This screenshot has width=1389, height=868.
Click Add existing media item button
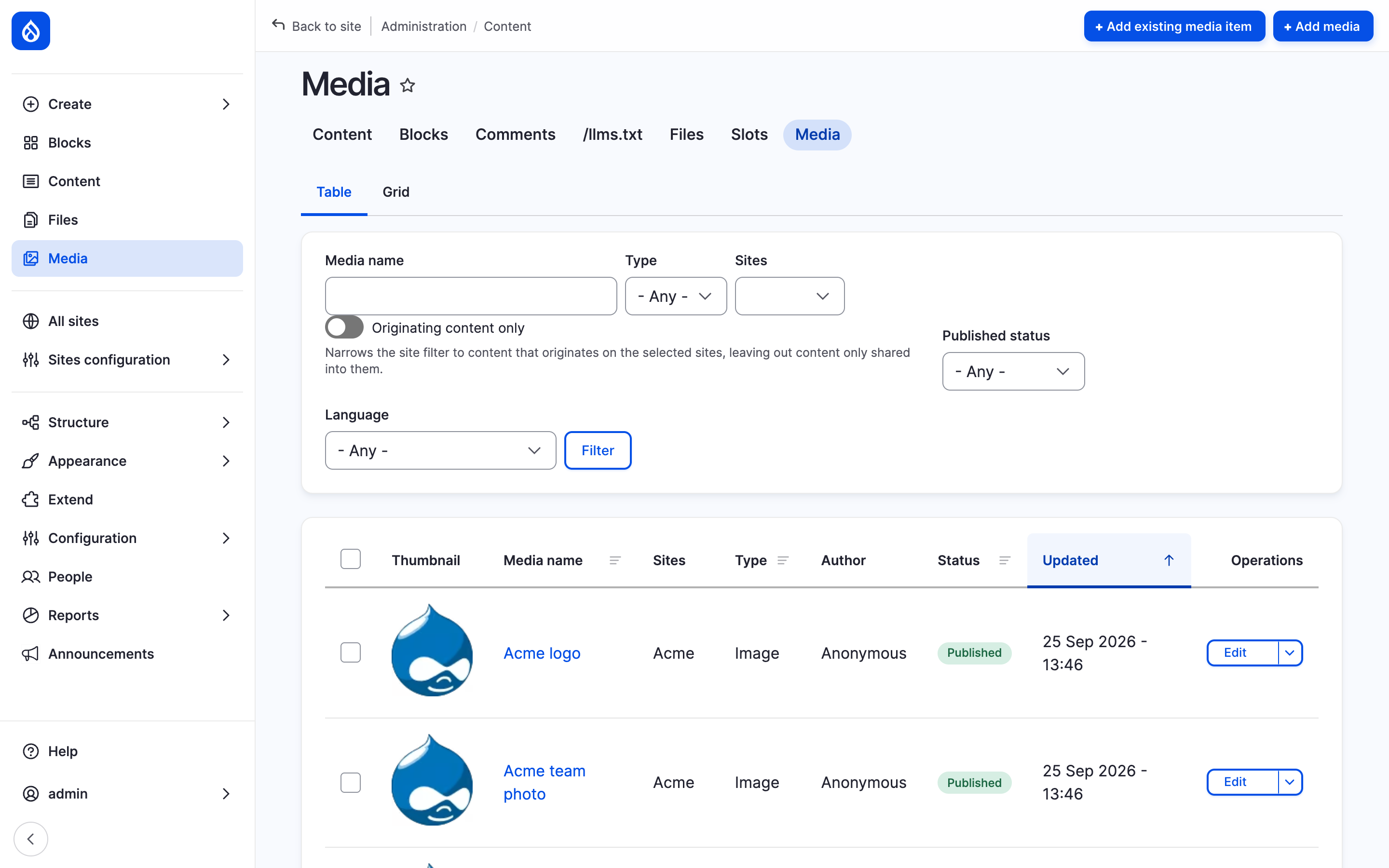tap(1174, 26)
